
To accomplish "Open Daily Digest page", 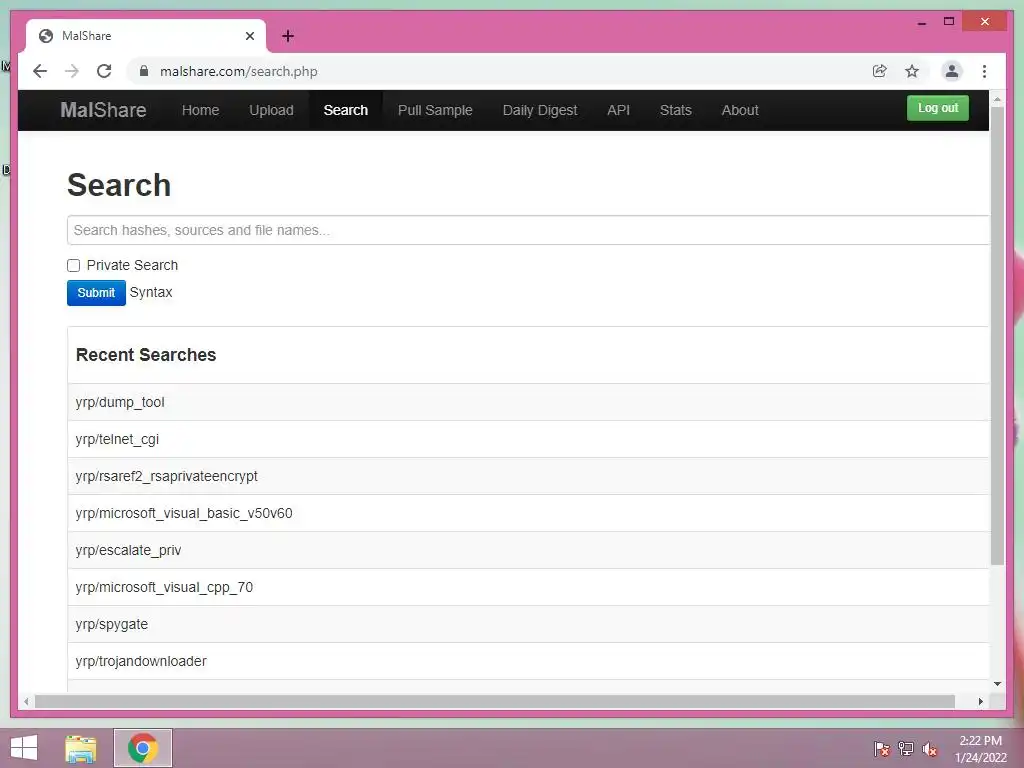I will (540, 110).
